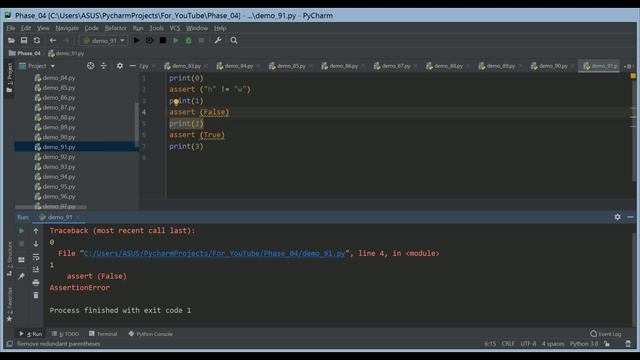Open settings with the wrench icon

[218, 40]
